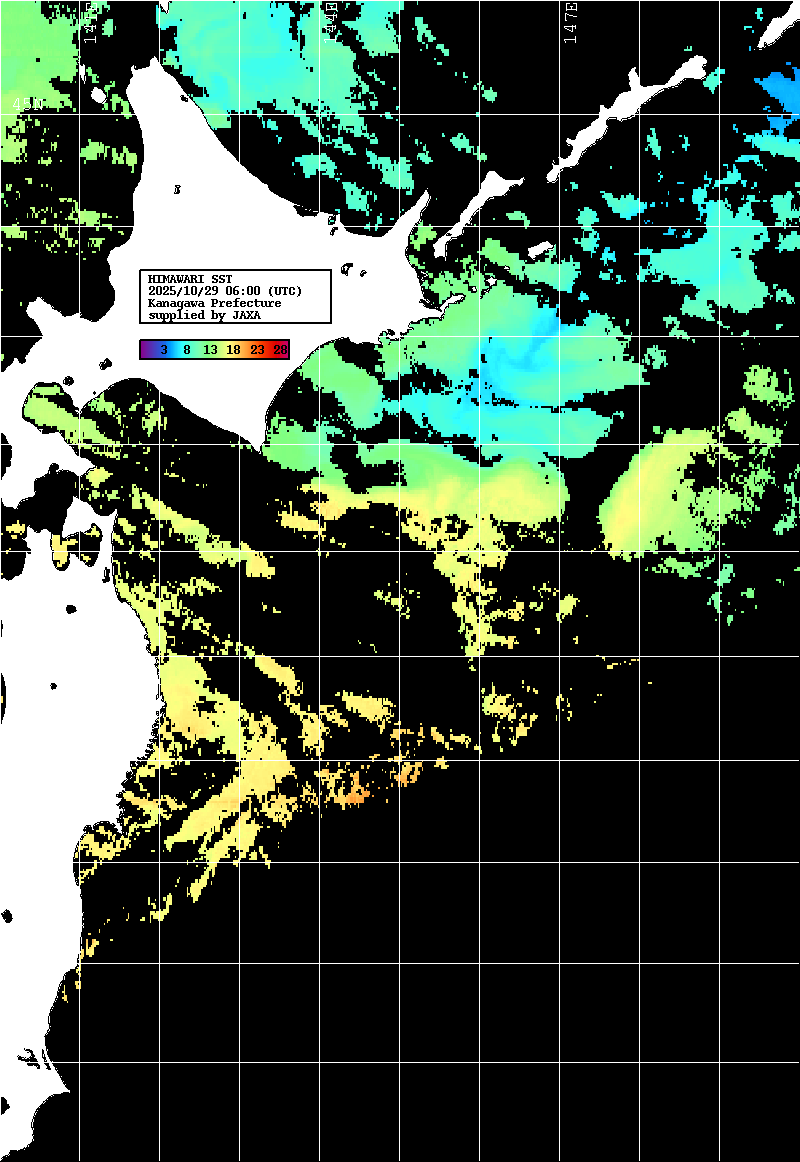The width and height of the screenshot is (800, 1162).
Task: Click the 144E longitude label at top
Action: [330, 22]
